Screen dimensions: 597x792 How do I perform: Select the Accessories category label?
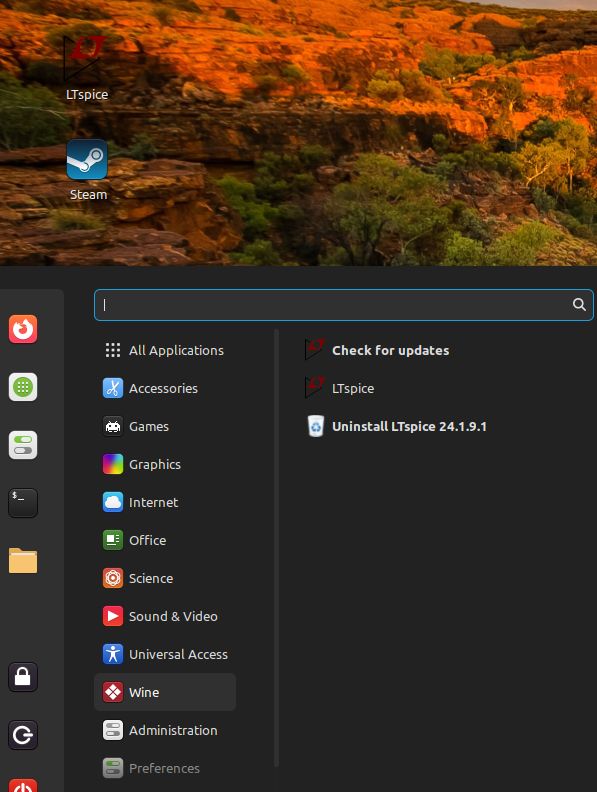coord(163,388)
